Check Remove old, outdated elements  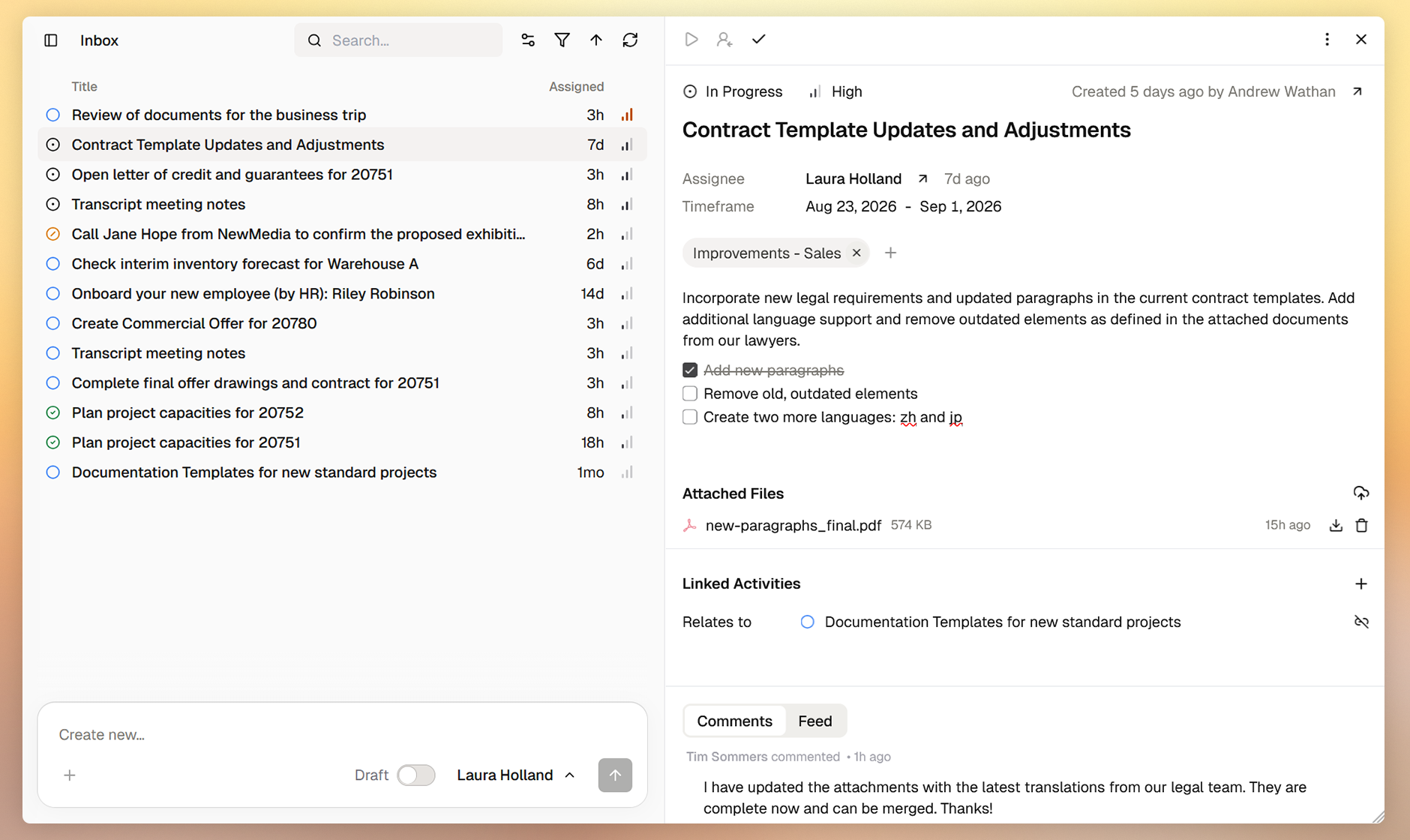click(x=690, y=394)
